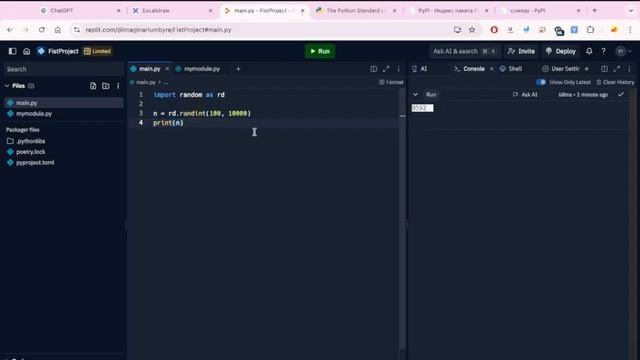
Task: Switch to cowsay PyPI browser tab
Action: click(x=541, y=11)
